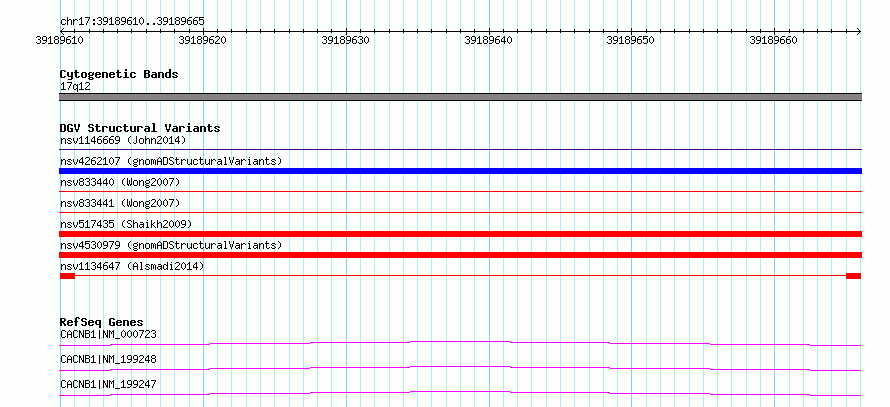Click the nsv4530979 gnomAD variant label
890x407 pixels.
171,245
